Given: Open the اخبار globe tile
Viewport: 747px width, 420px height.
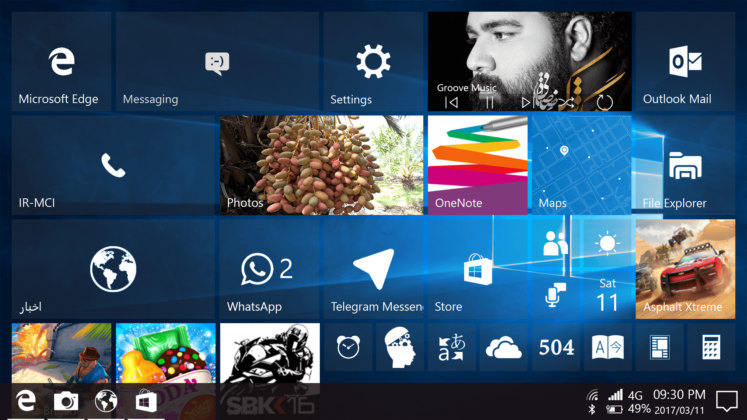Looking at the screenshot, I should pyautogui.click(x=113, y=269).
